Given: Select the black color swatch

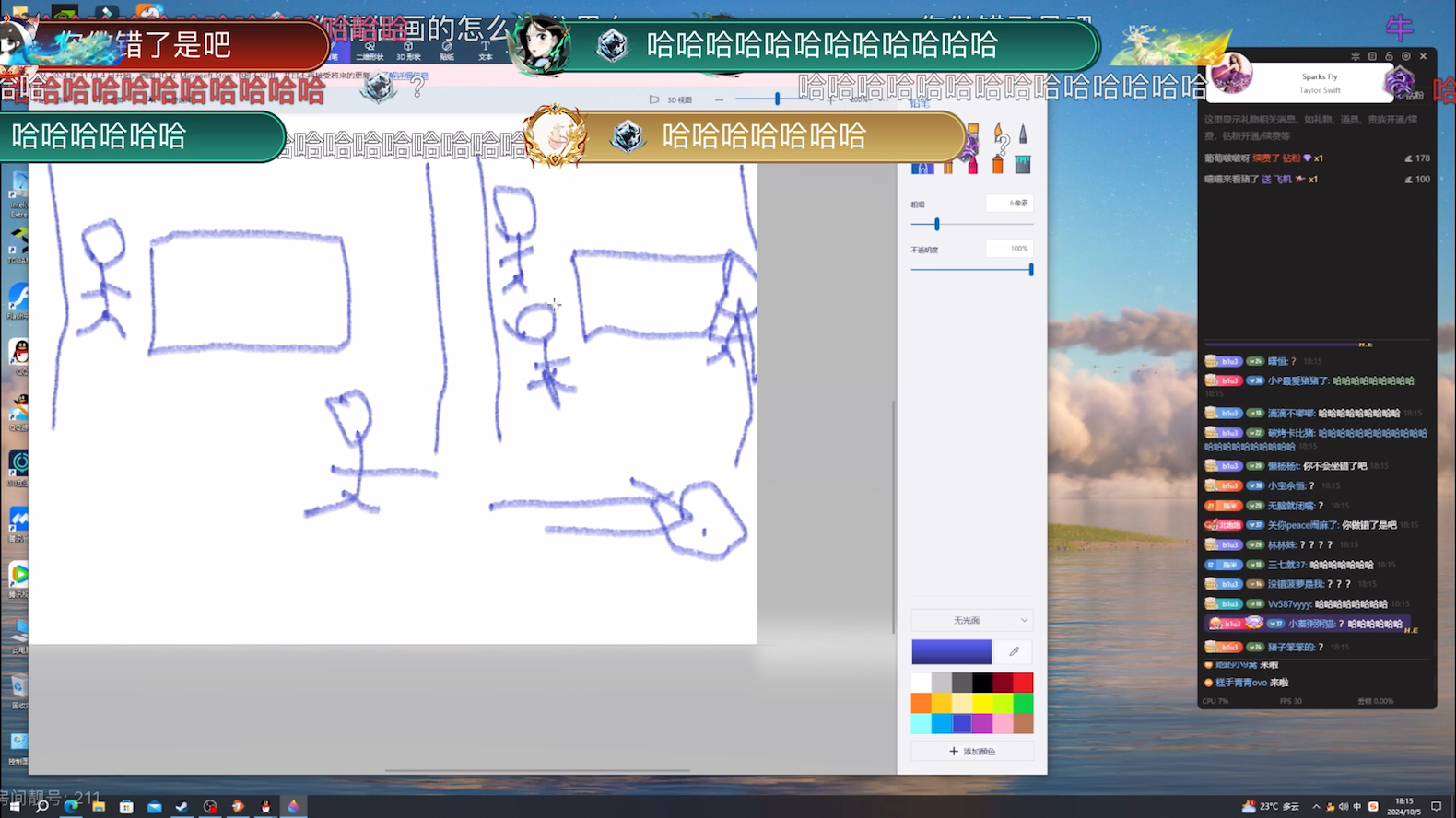Looking at the screenshot, I should [x=982, y=683].
